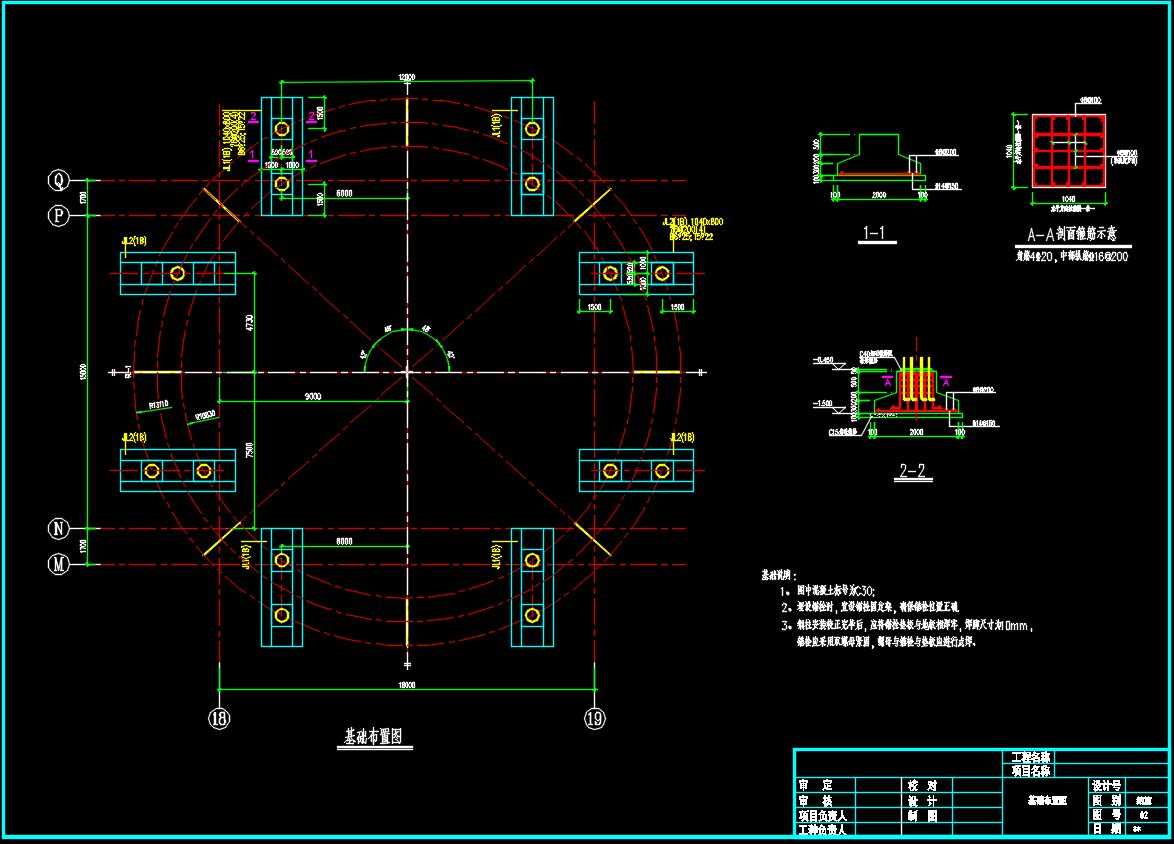Click the 工程名称 field in title block

point(1030,757)
